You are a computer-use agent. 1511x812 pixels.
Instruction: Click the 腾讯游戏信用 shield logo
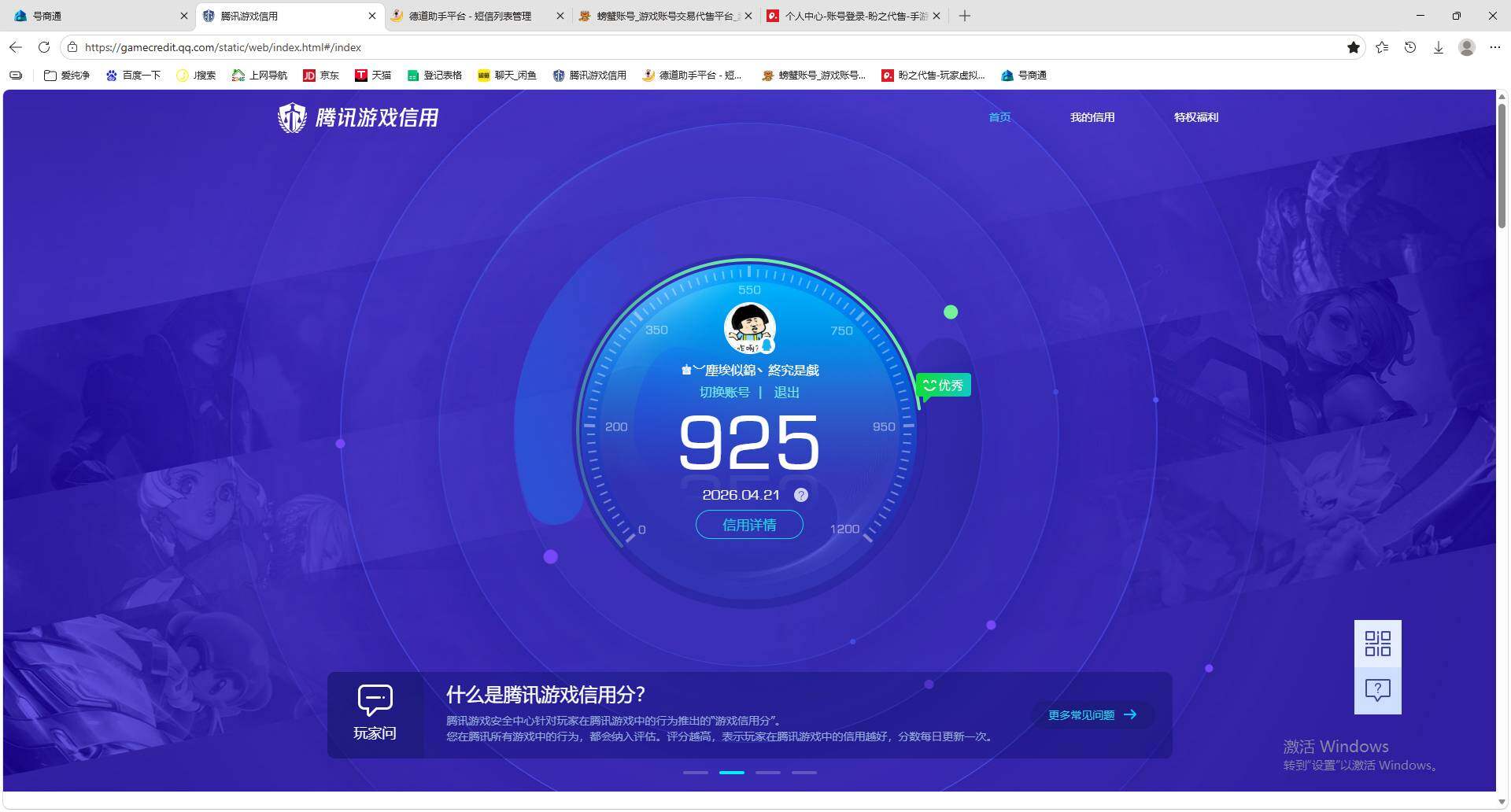(x=292, y=117)
